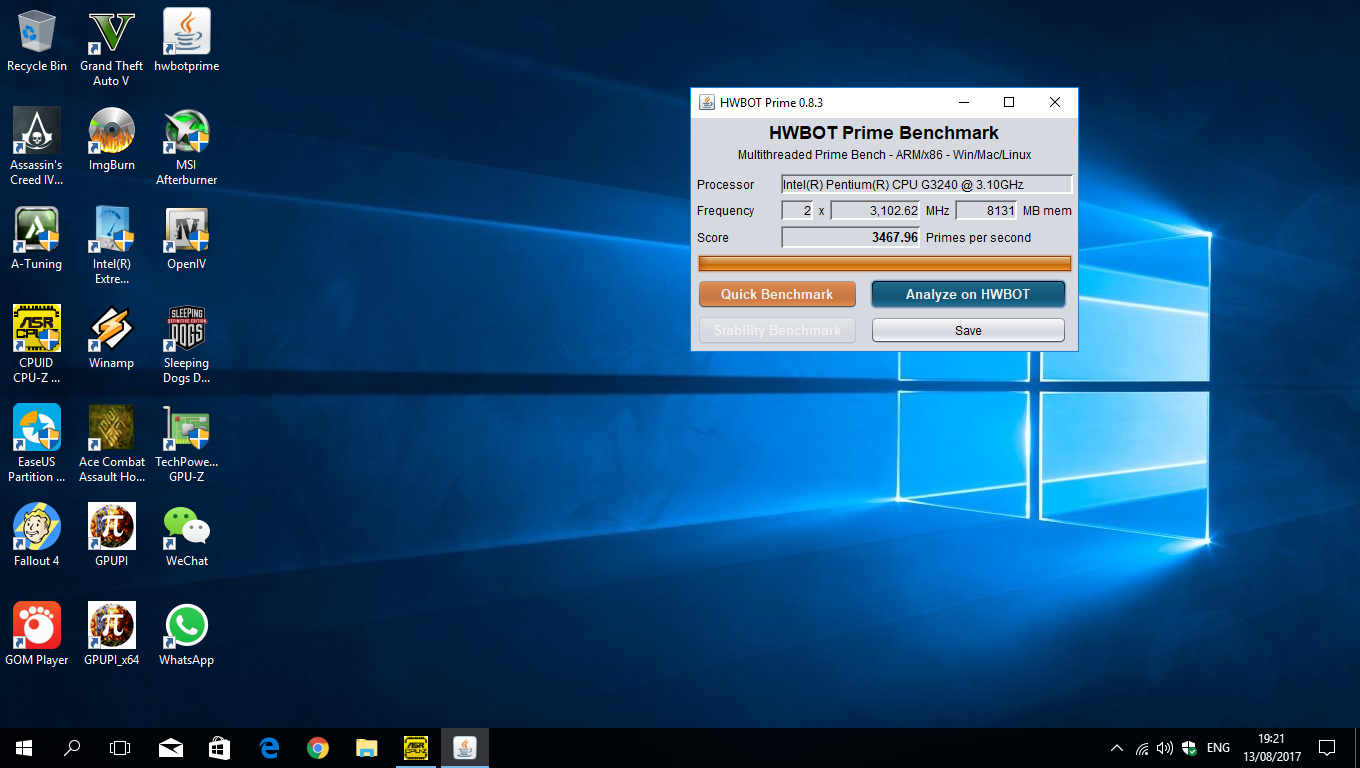Select EaseUS Partition Master icon

[x=37, y=444]
